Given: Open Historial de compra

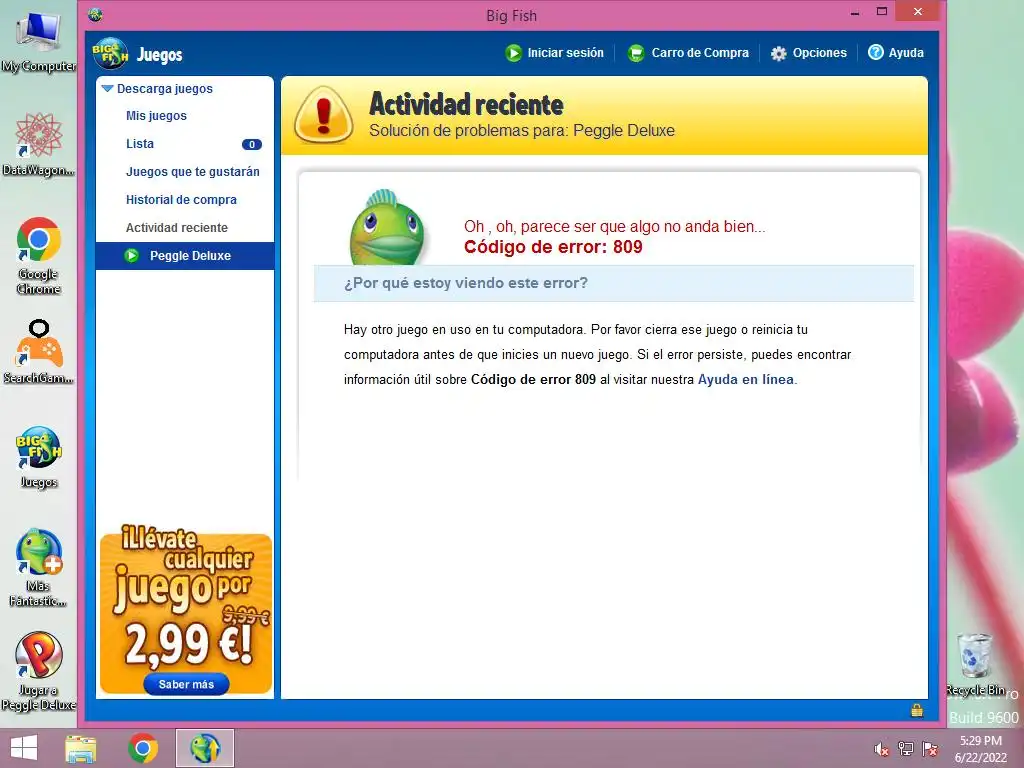Looking at the screenshot, I should click(181, 200).
